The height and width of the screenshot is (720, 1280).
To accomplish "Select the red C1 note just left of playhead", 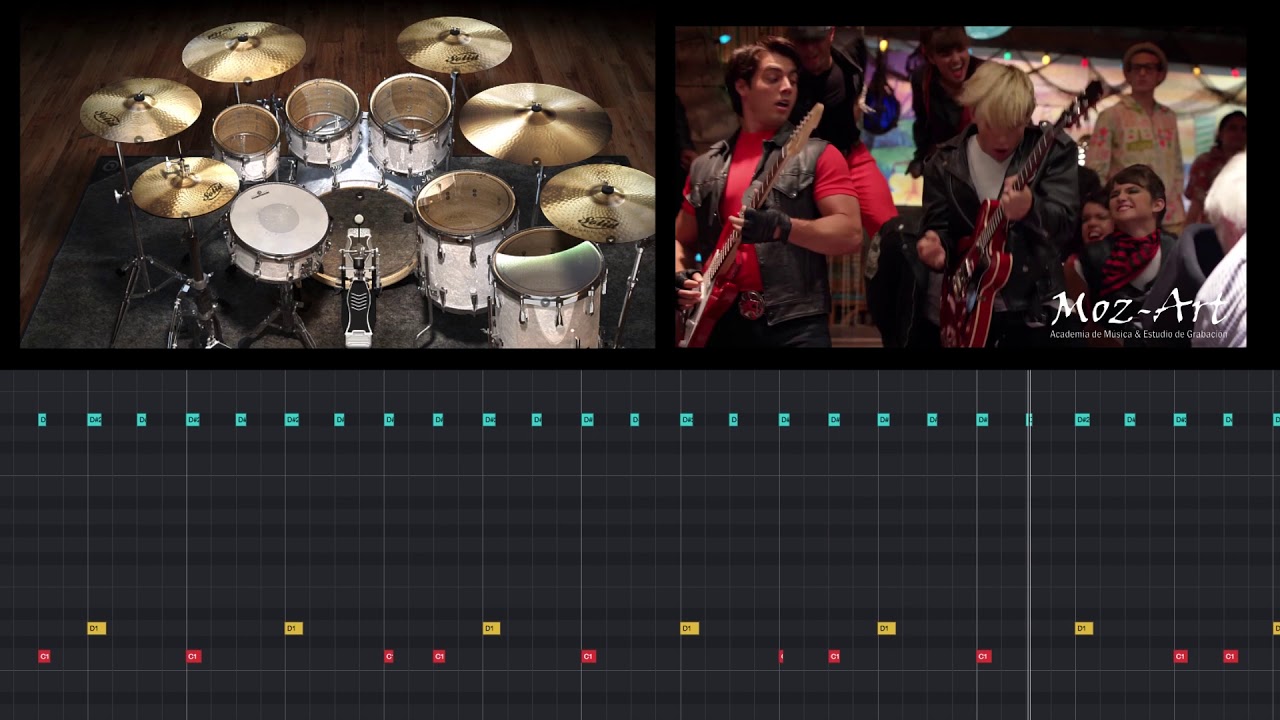I will 984,656.
